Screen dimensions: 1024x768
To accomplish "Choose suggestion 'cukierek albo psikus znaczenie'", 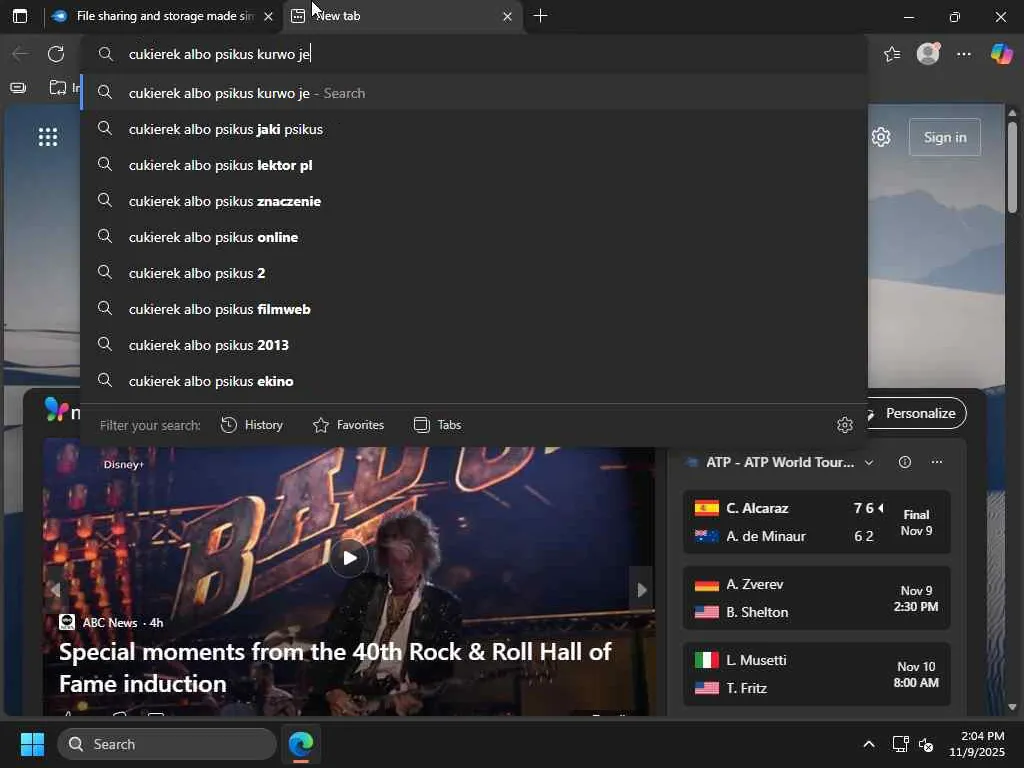I will [474, 201].
